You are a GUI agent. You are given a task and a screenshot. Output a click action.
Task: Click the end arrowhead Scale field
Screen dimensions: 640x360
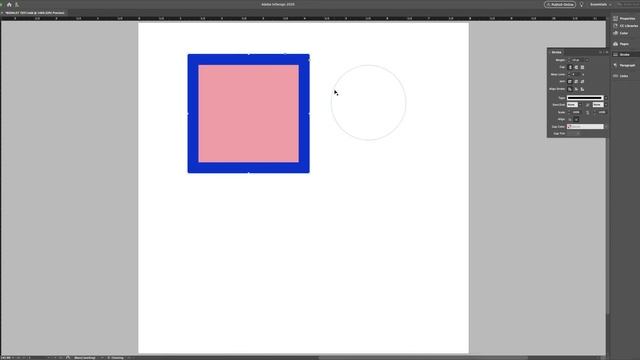(601, 112)
